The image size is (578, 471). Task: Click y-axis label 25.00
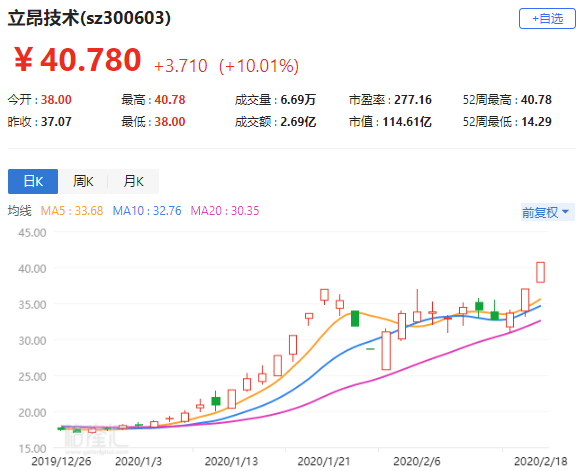pyautogui.click(x=32, y=377)
